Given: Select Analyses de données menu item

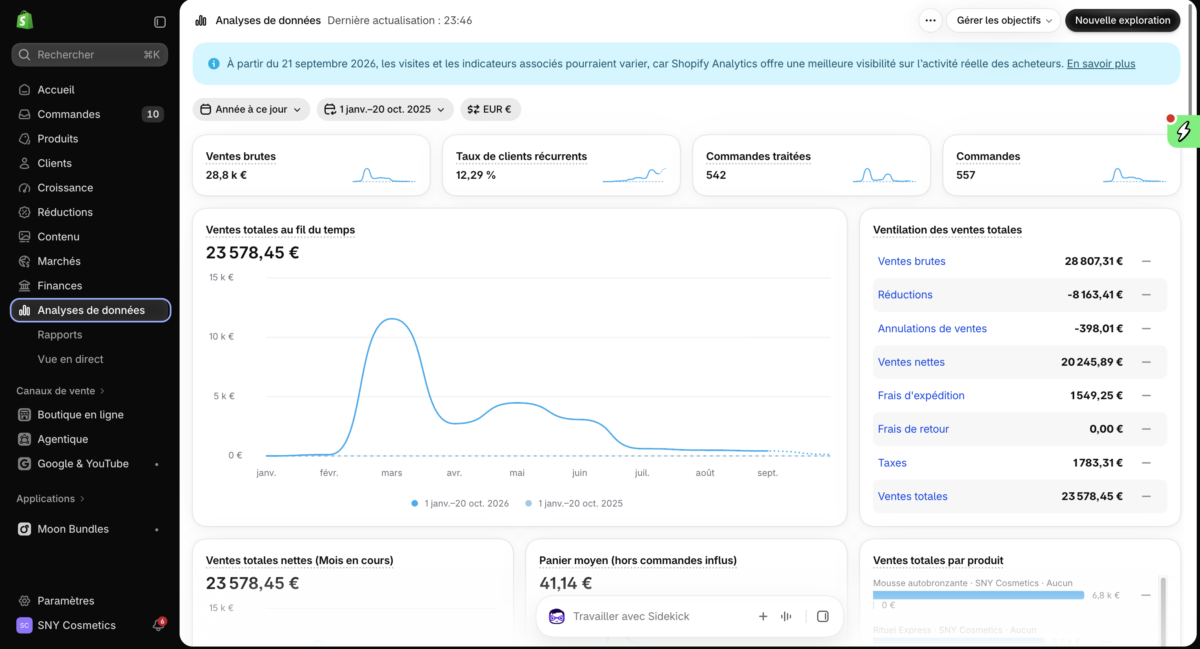Looking at the screenshot, I should coord(90,310).
